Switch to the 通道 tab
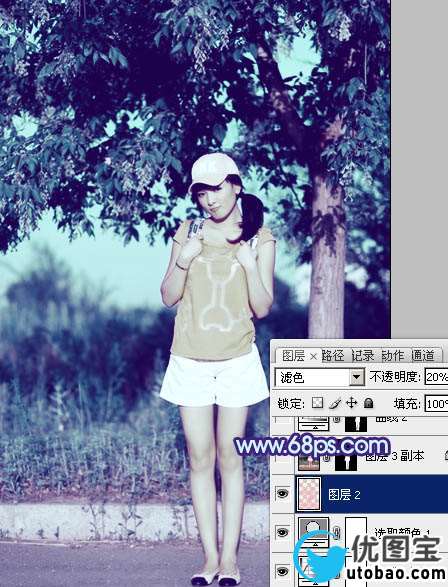Screen dimensions: 448x587 pos(423,355)
